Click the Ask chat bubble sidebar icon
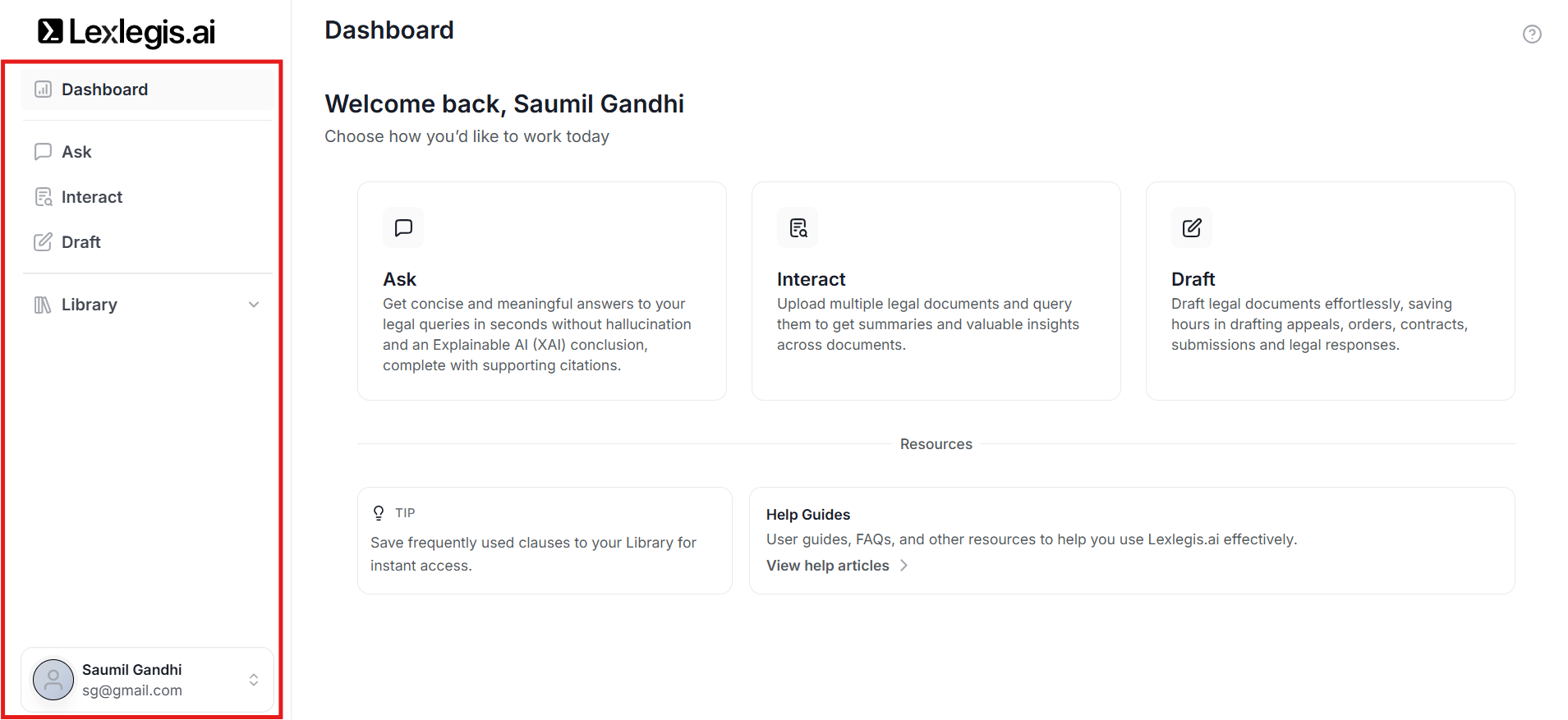This screenshot has height=720, width=1568. 44,152
